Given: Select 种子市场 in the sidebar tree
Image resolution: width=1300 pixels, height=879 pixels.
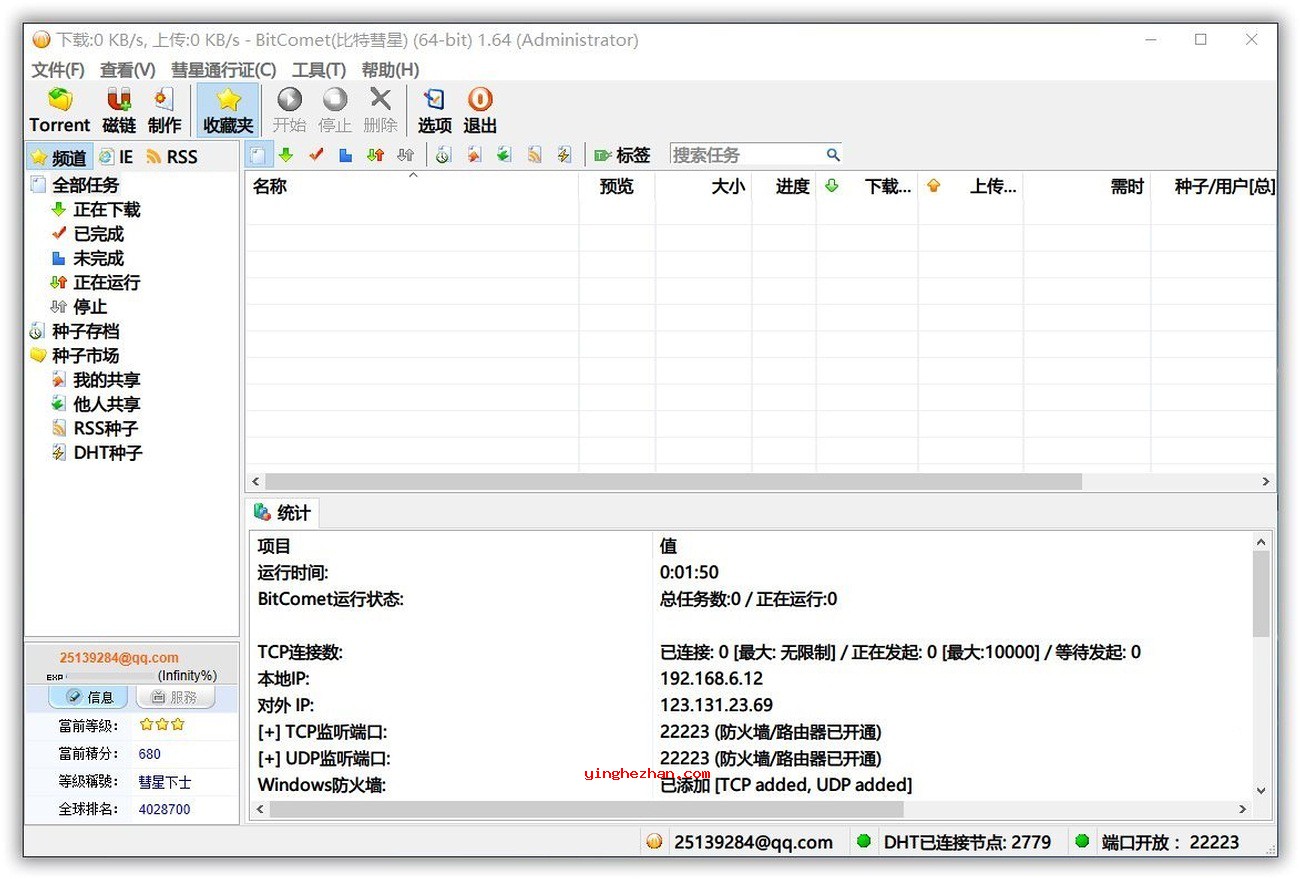Looking at the screenshot, I should pos(85,356).
